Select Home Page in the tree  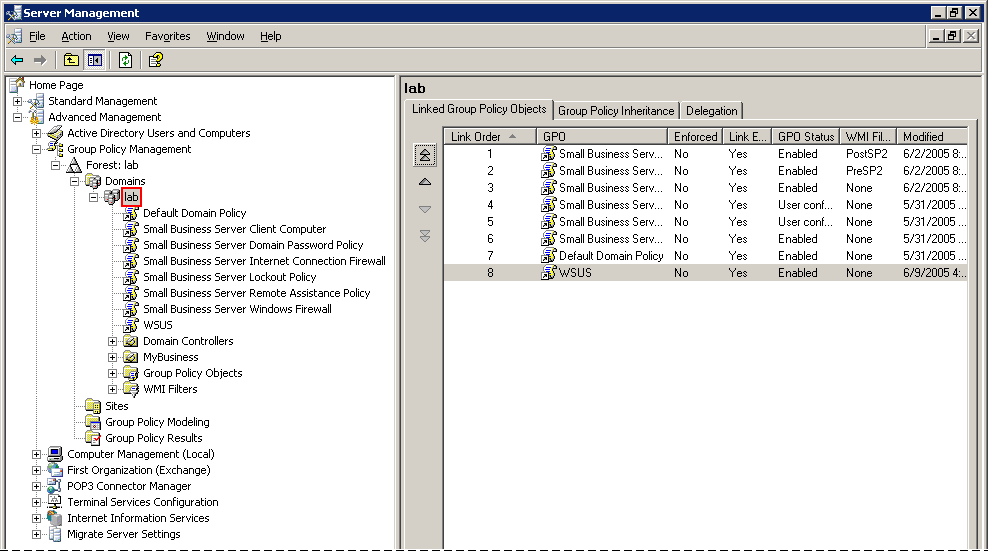click(56, 85)
